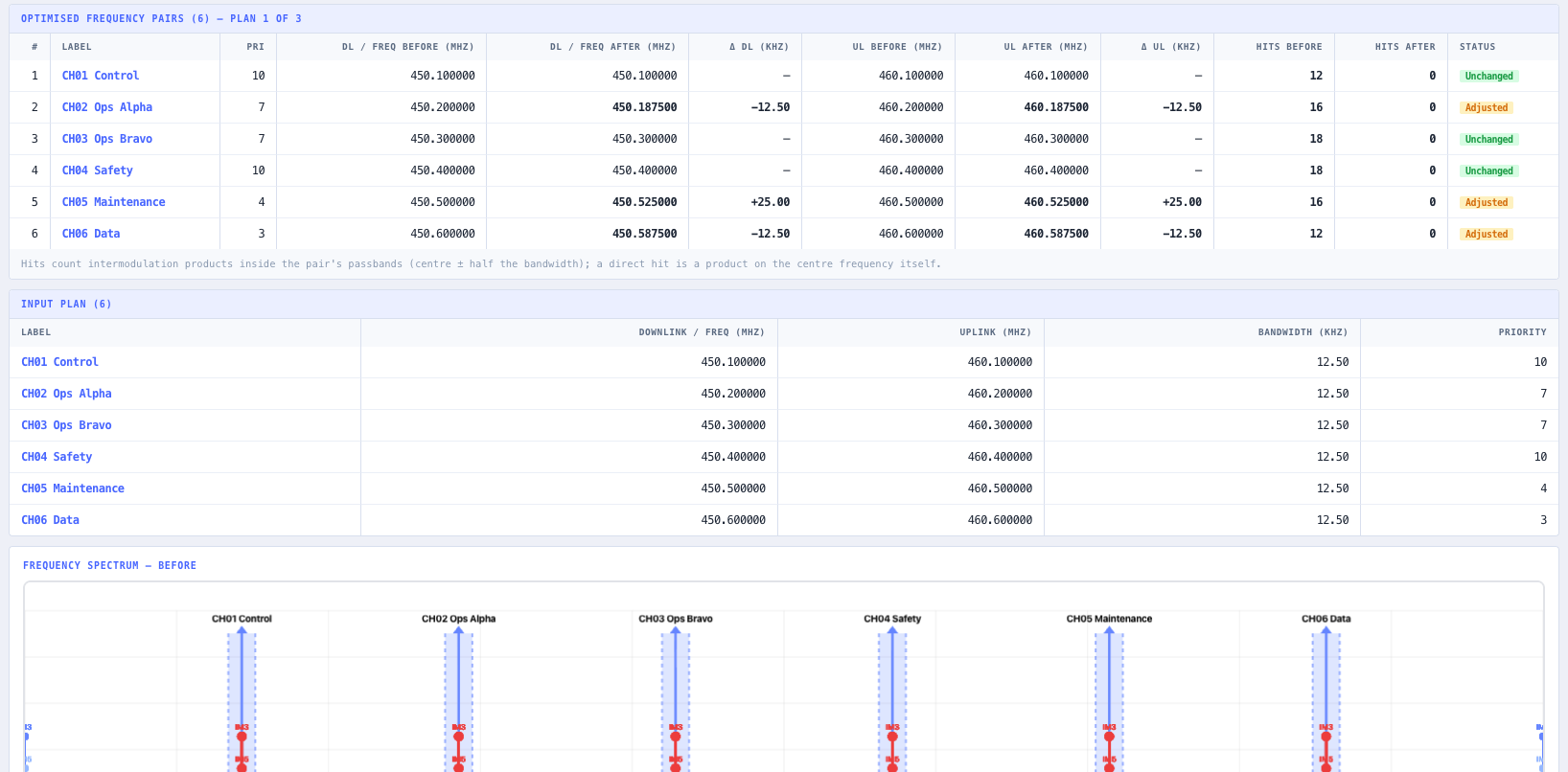Click the +25.00 Δ DL value for CH05 Maintenance
Image resolution: width=1568 pixels, height=772 pixels.
click(771, 202)
